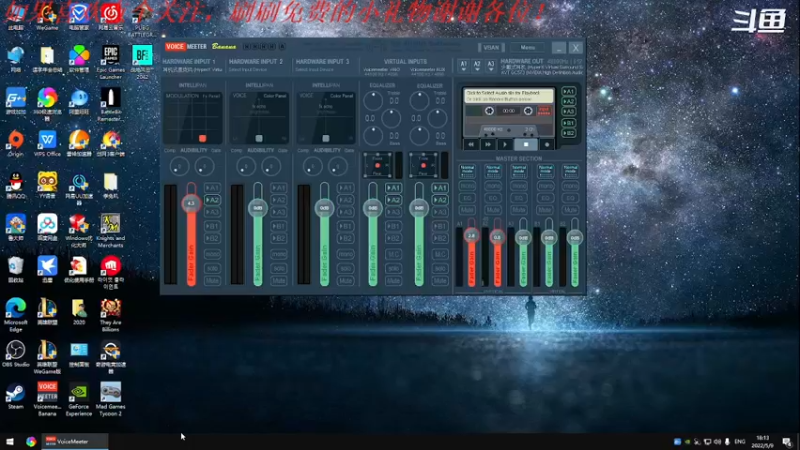Mute master bus A1
This screenshot has height=450, width=800.
click(x=467, y=210)
